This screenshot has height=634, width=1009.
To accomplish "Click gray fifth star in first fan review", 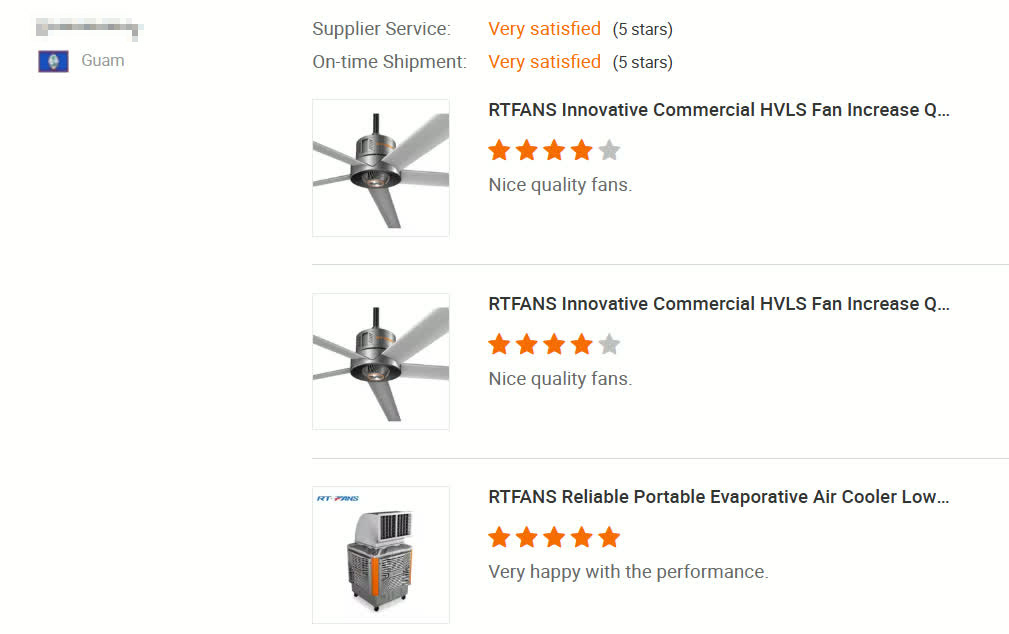I will point(609,151).
